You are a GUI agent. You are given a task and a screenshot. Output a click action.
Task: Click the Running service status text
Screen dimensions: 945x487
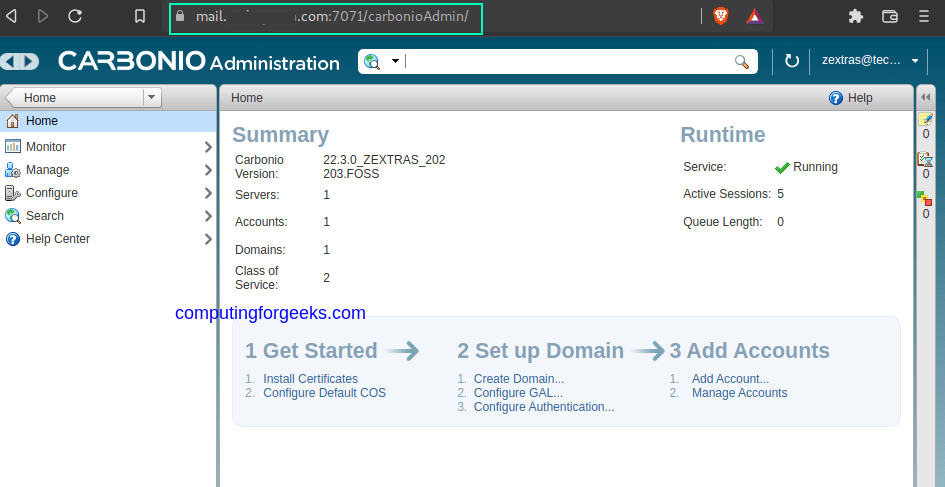[815, 167]
